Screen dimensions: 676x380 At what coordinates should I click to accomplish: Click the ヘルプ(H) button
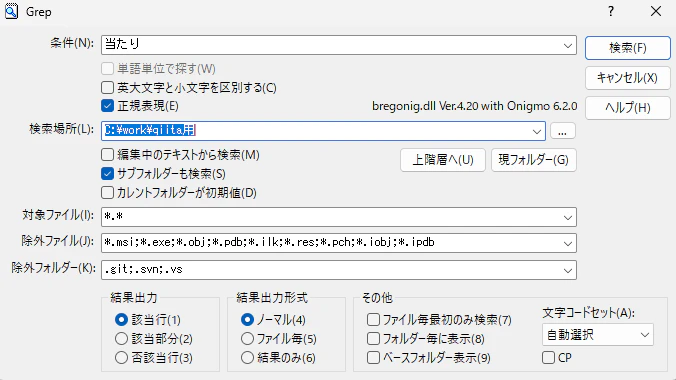coord(628,107)
